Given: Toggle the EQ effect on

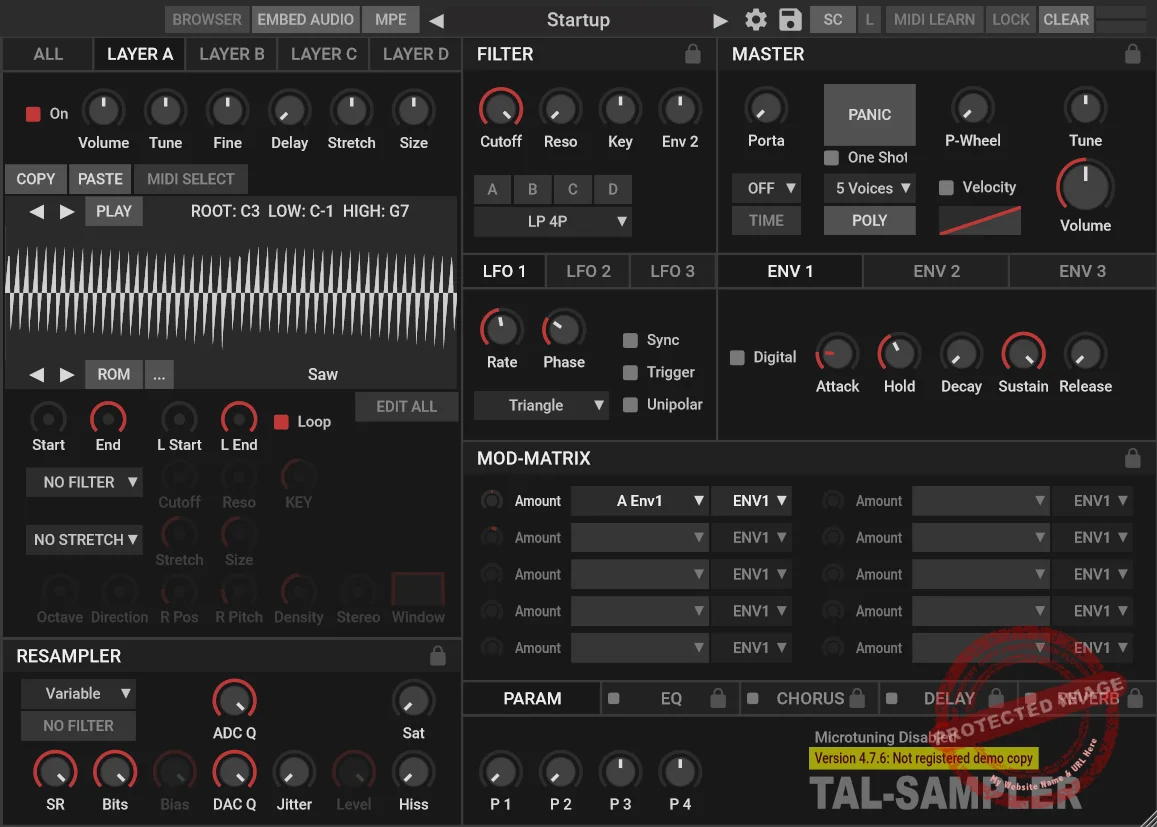Looking at the screenshot, I should tap(613, 698).
